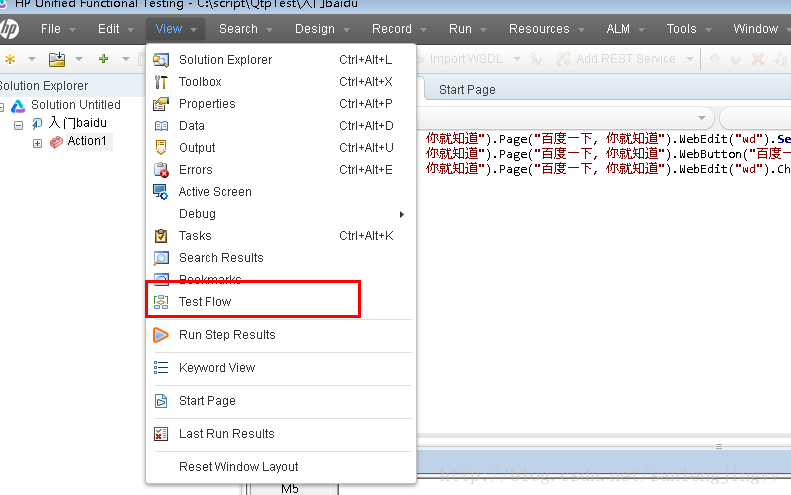The width and height of the screenshot is (791, 495).
Task: Choose Last Run Results menu entry
Action: click(x=280, y=434)
